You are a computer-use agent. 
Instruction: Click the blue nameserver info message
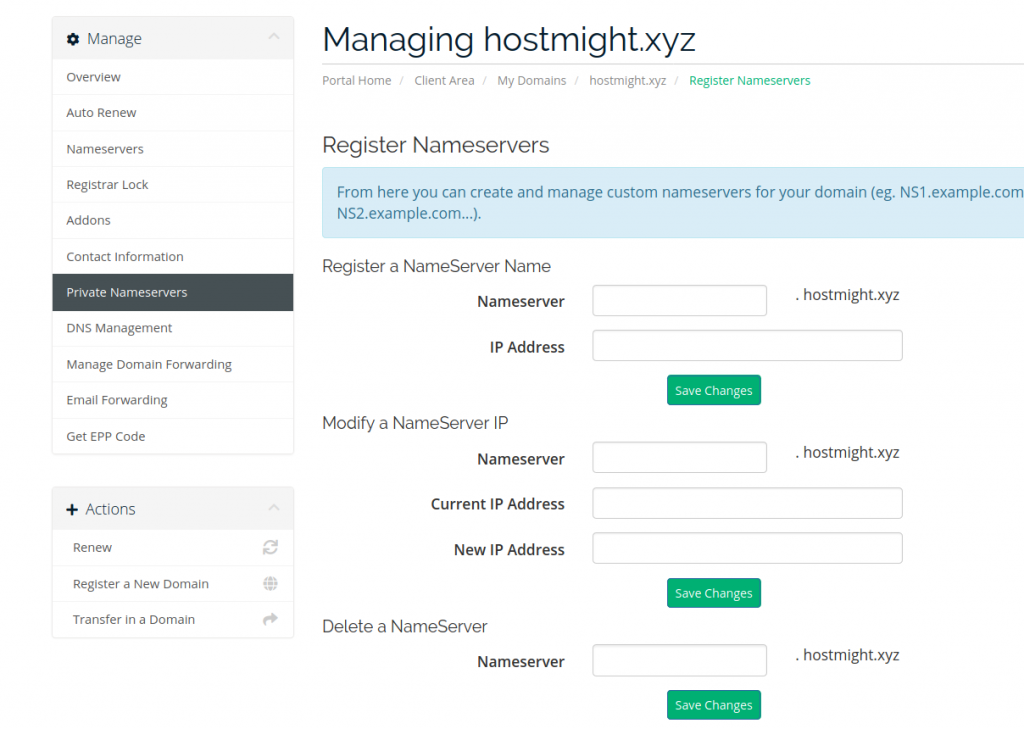click(x=673, y=202)
